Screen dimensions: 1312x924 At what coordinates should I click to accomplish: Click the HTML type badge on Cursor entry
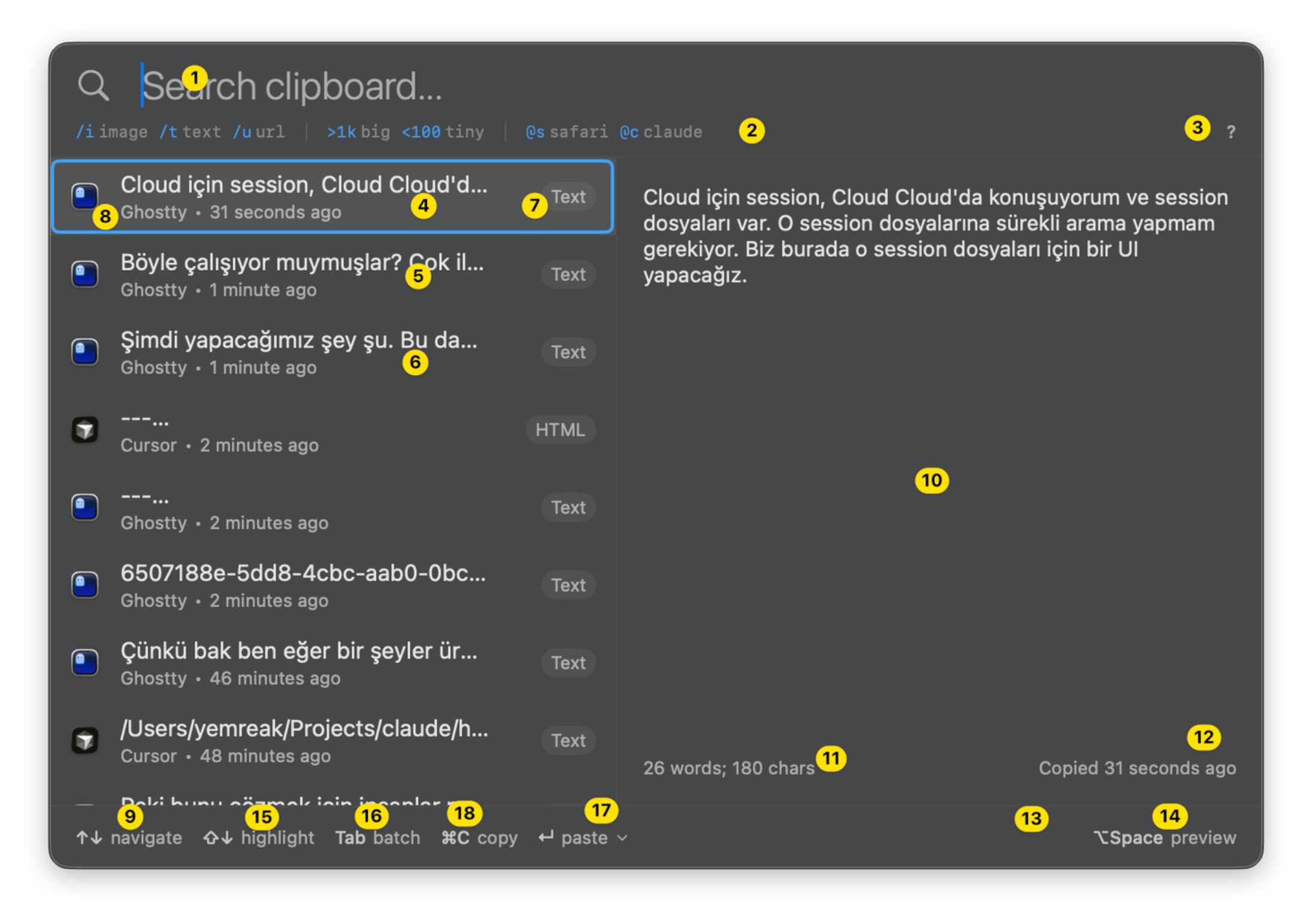click(560, 430)
